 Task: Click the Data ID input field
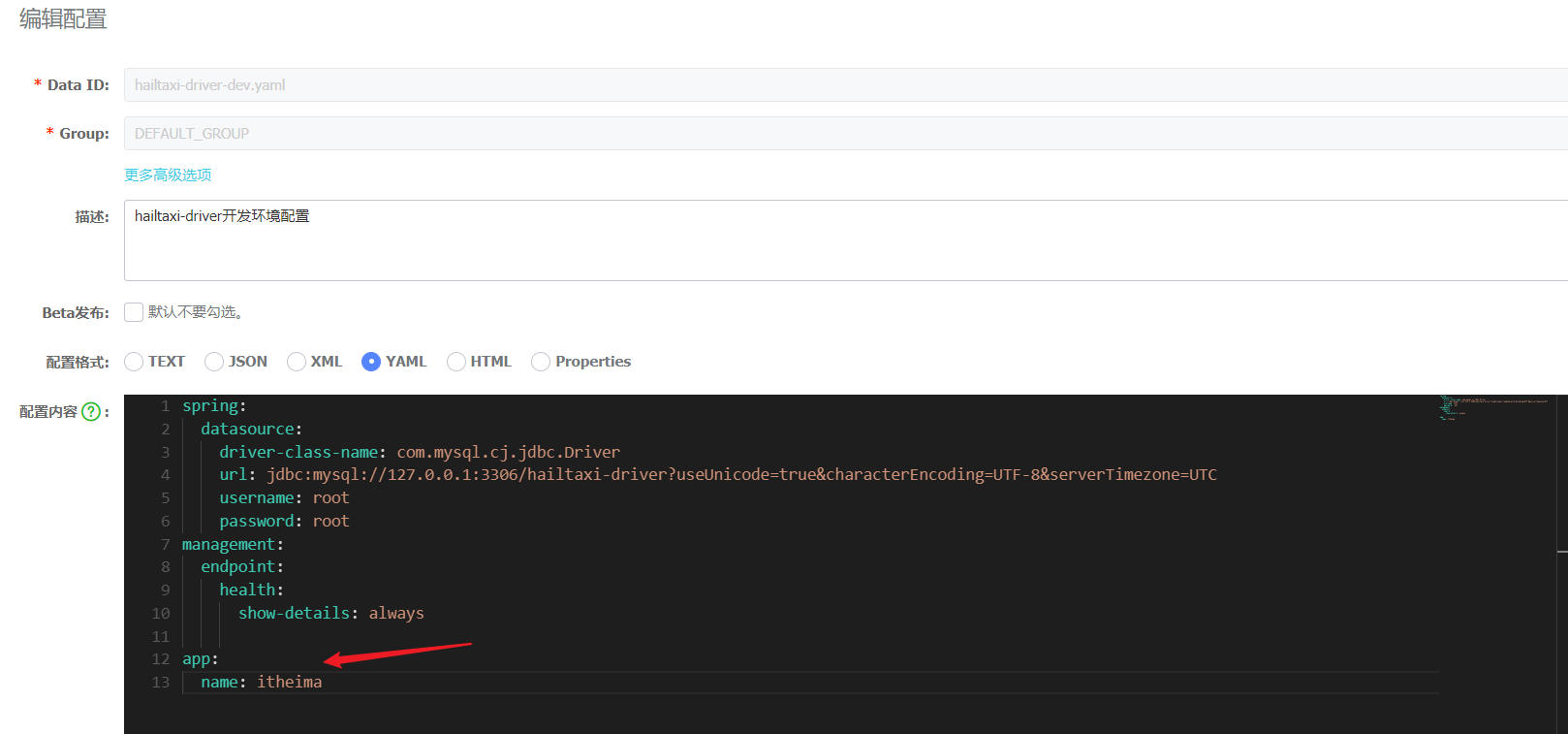(846, 85)
